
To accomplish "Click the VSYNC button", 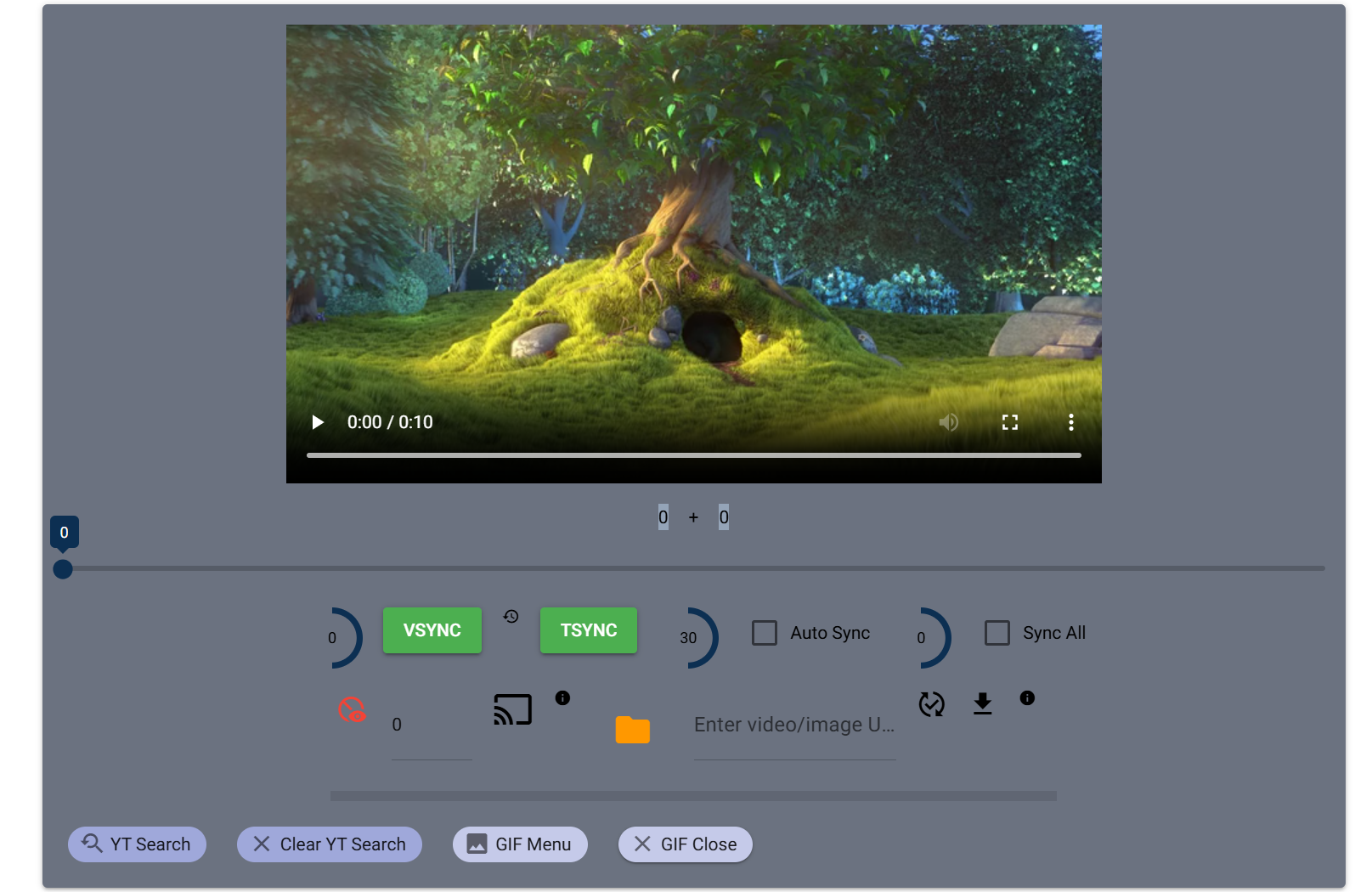I will (432, 630).
